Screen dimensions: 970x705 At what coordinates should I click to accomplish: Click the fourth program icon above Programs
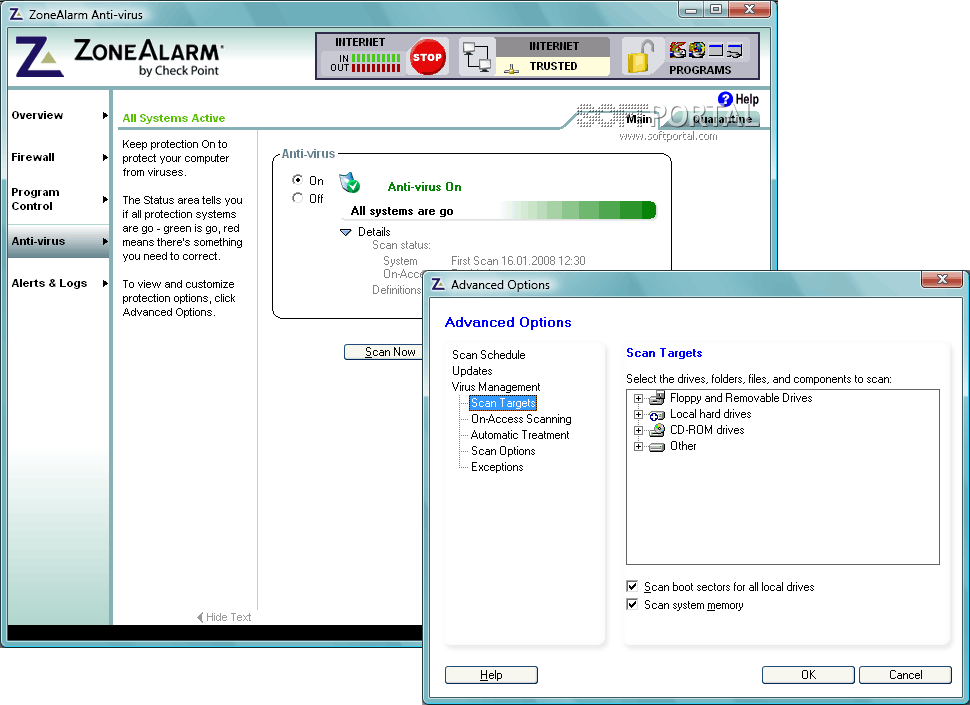(x=735, y=50)
